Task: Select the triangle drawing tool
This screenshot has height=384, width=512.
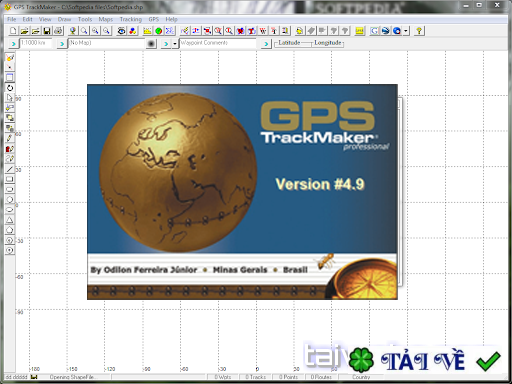Action: pos(10,220)
